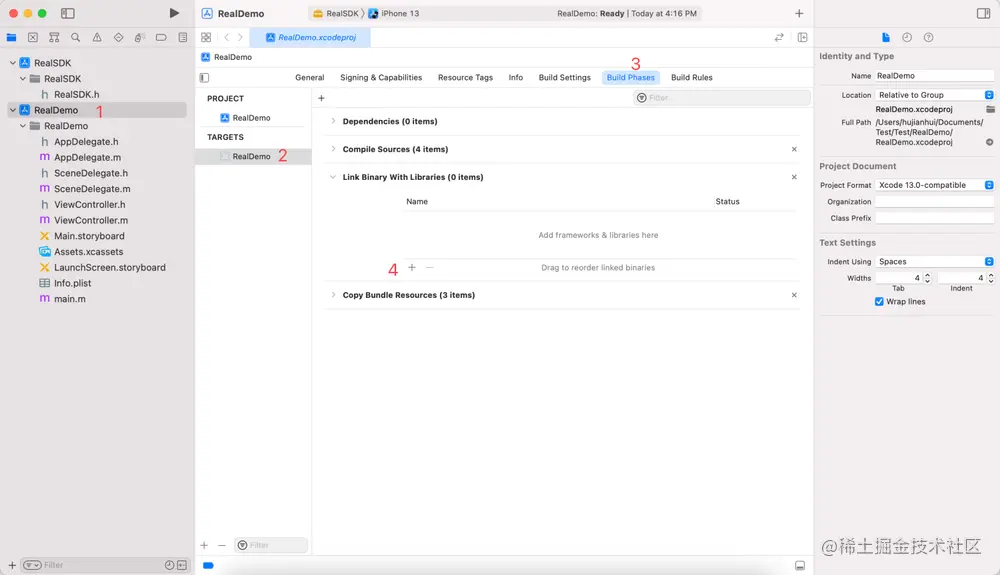Open Main.storyboard file
Viewport: 1000px width, 575px height.
click(x=89, y=236)
